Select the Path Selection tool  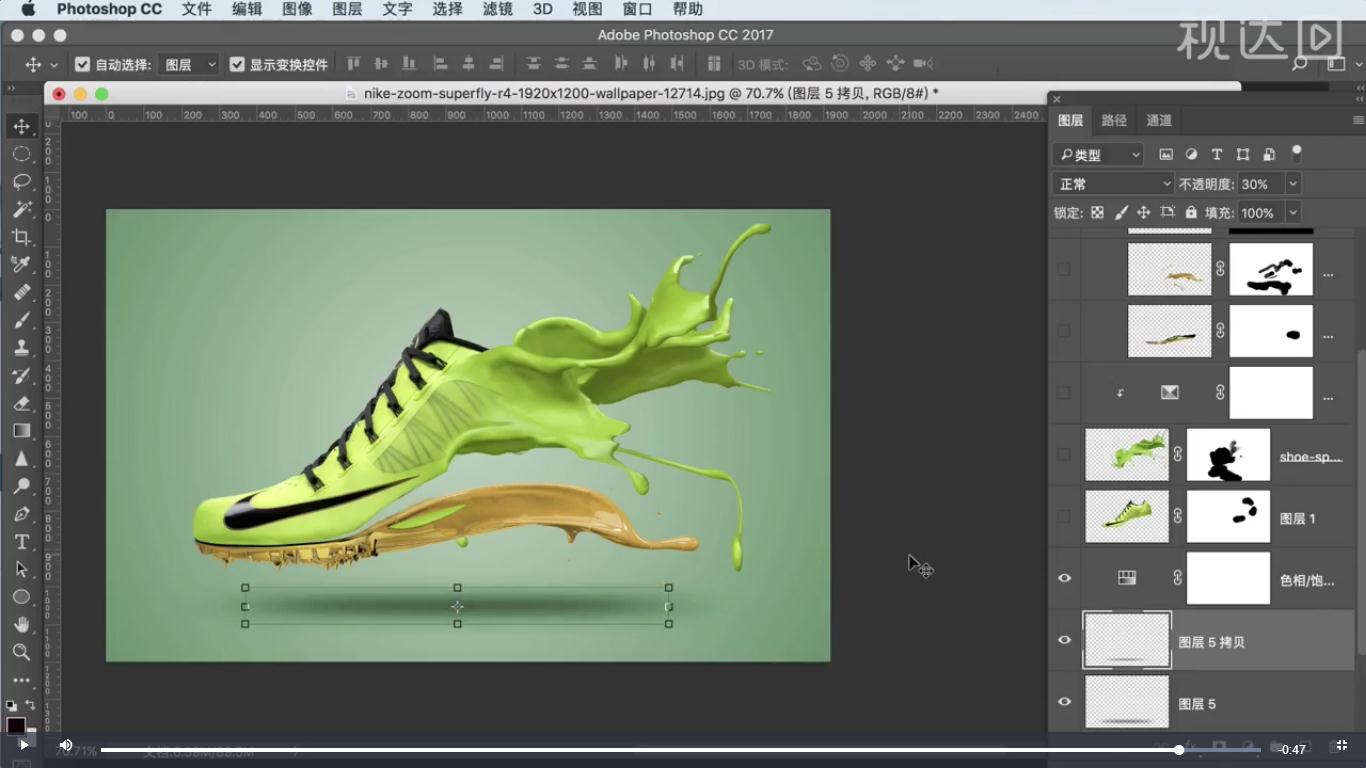[x=21, y=569]
